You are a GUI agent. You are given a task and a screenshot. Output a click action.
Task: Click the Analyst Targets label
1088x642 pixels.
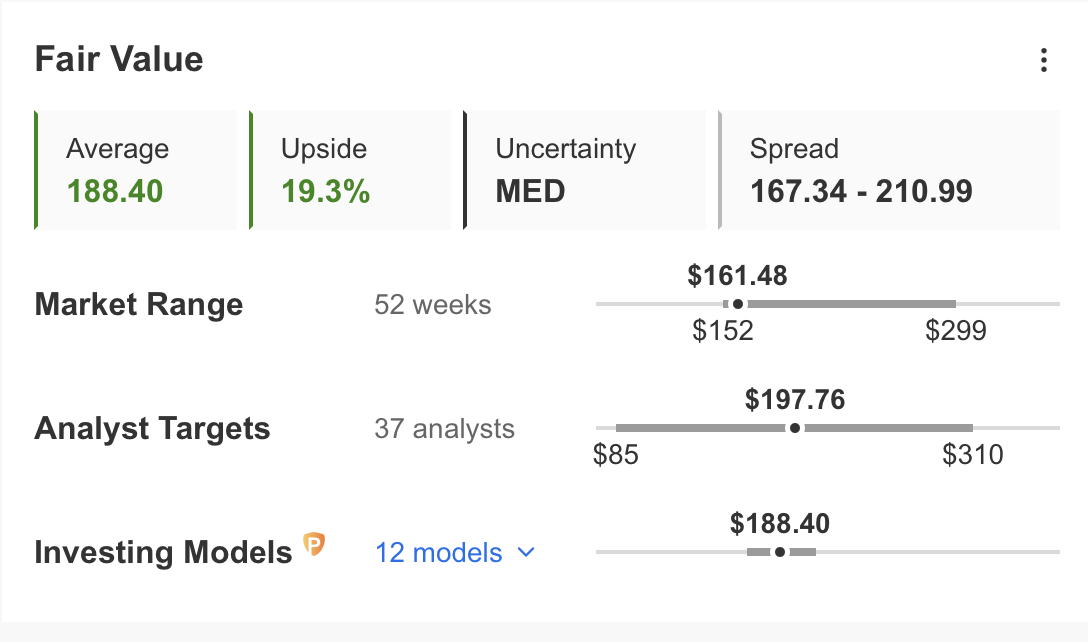point(153,428)
